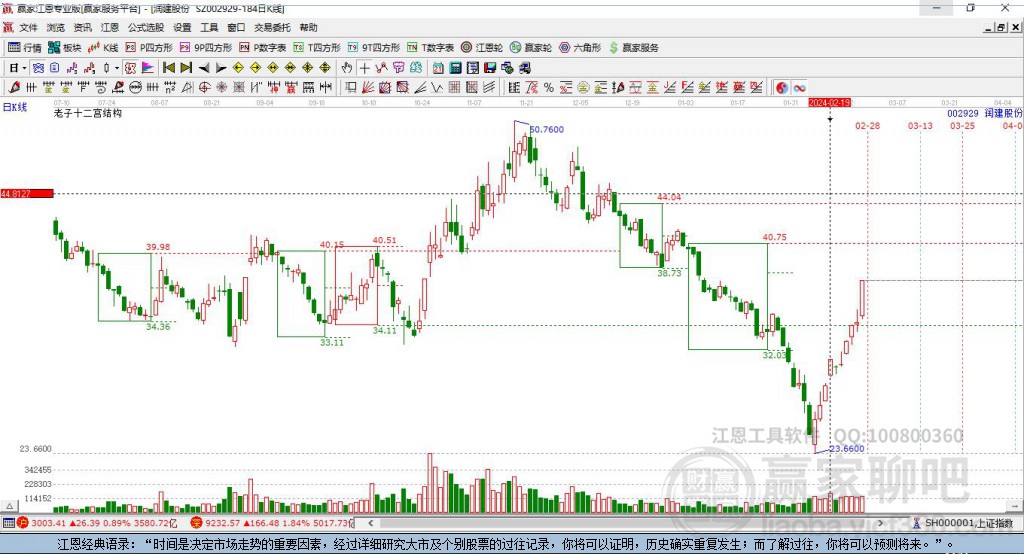This screenshot has width=1024, height=554.
Task: Open the 行情 quotes view
Action: coord(24,48)
